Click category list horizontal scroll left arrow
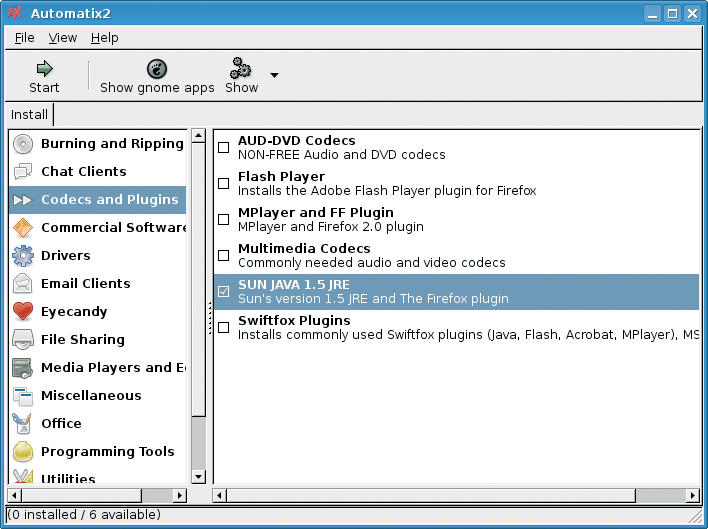 [x=14, y=496]
